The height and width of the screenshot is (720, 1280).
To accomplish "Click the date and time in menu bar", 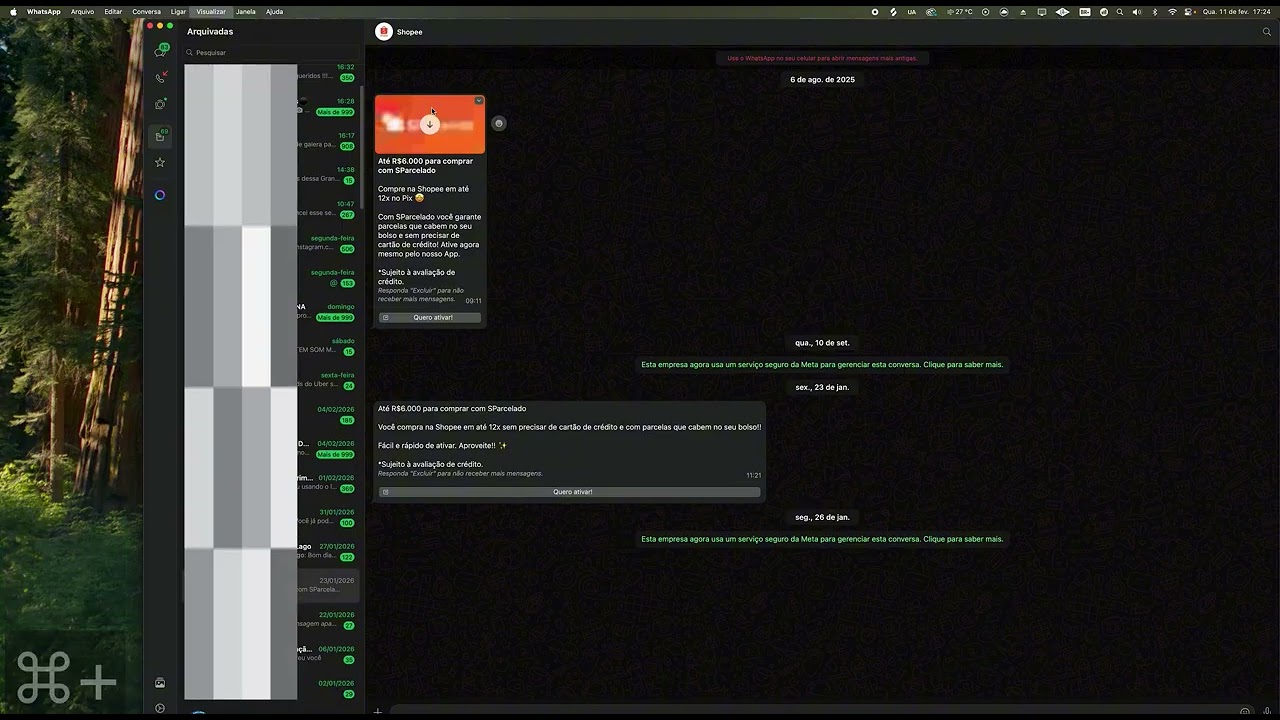I will 1237,12.
